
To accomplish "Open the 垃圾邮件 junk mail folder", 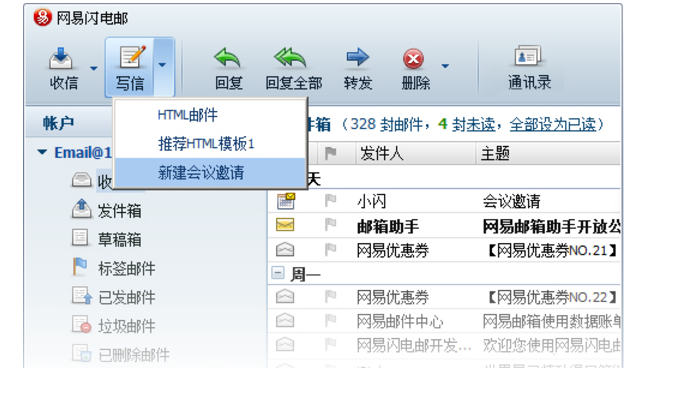I will click(126, 326).
